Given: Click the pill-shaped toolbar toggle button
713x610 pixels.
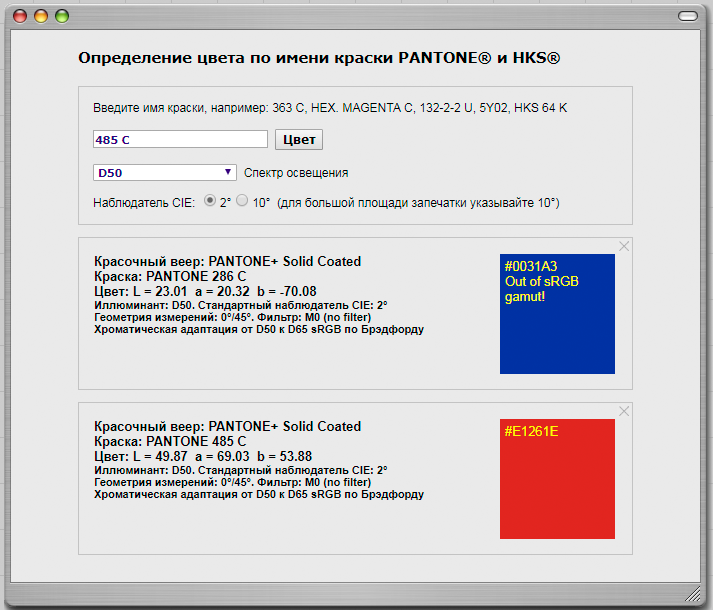Looking at the screenshot, I should click(x=688, y=16).
